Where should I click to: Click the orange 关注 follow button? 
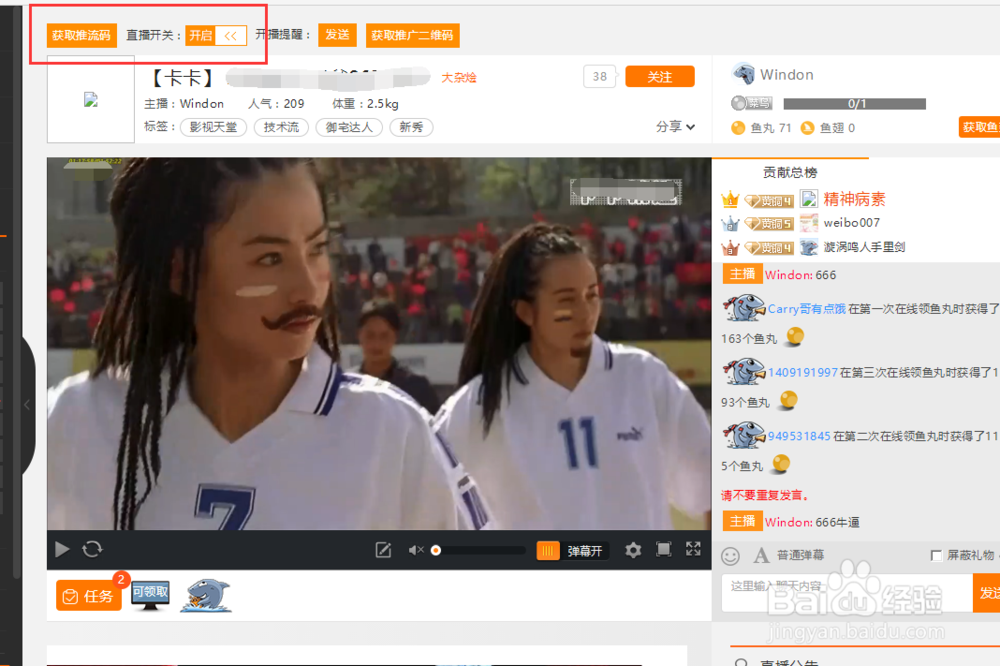pyautogui.click(x=660, y=77)
